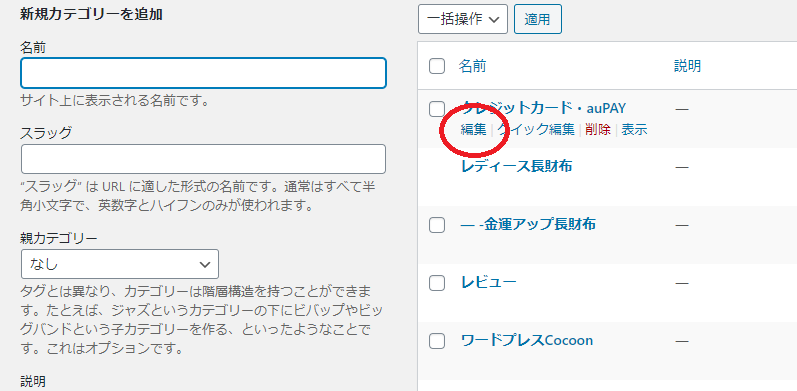Check the レビュー row checkbox
The height and width of the screenshot is (391, 797).
click(x=437, y=283)
